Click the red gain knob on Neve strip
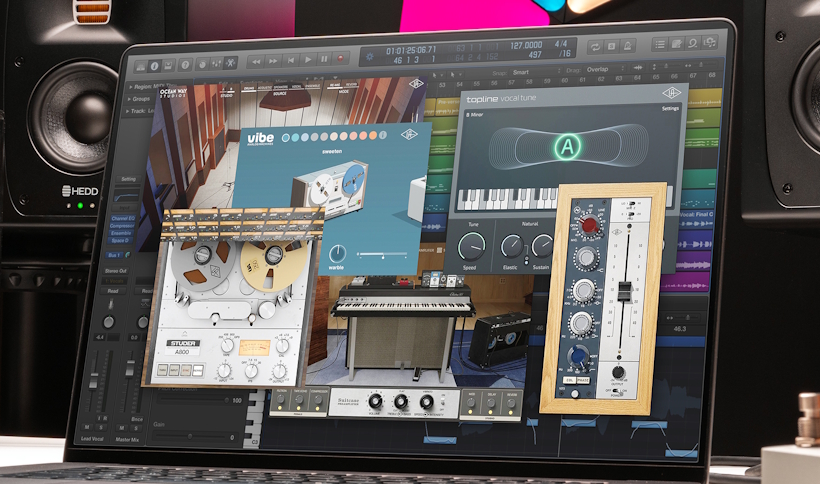Viewport: 820px width, 484px height. point(589,226)
